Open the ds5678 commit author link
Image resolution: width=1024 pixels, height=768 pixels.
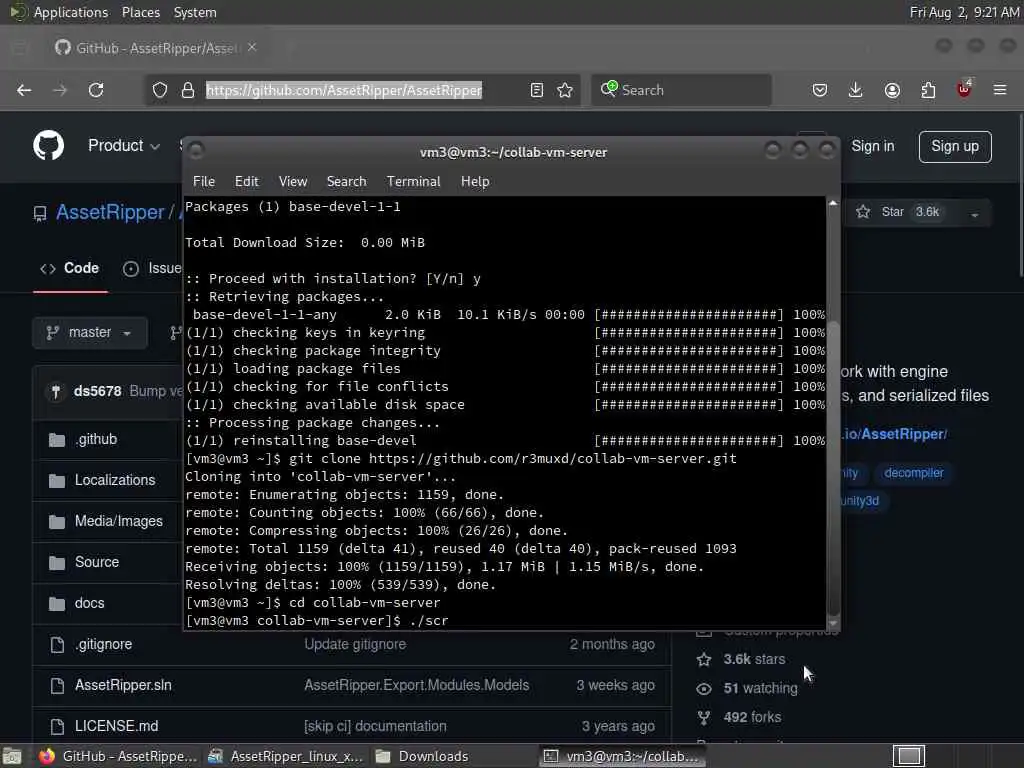pos(97,391)
